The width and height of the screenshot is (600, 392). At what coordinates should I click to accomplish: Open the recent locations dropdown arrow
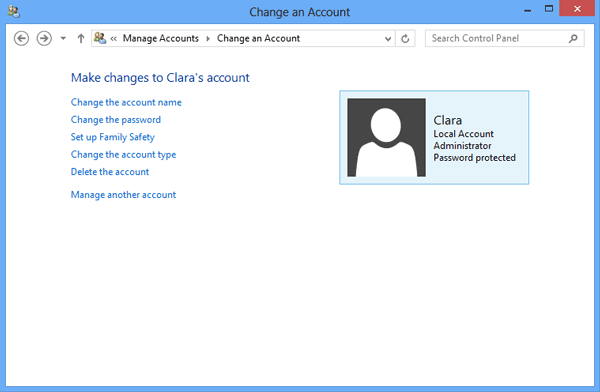tap(63, 39)
